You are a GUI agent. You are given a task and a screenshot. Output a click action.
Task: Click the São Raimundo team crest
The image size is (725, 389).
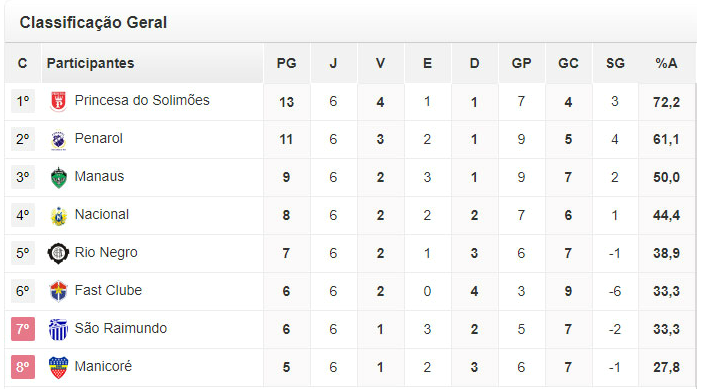coord(58,329)
